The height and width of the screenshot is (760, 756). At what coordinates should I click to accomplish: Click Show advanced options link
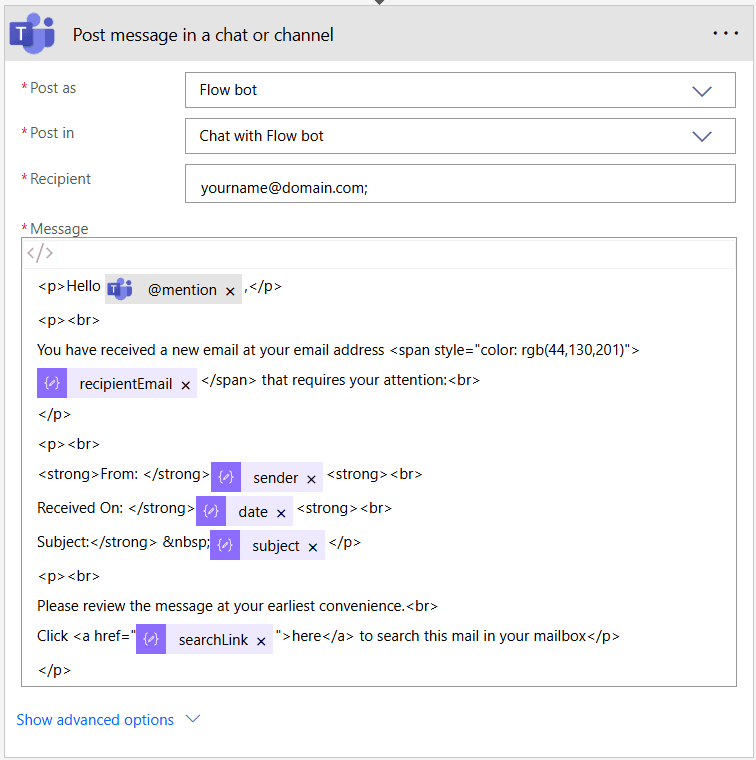tap(95, 720)
